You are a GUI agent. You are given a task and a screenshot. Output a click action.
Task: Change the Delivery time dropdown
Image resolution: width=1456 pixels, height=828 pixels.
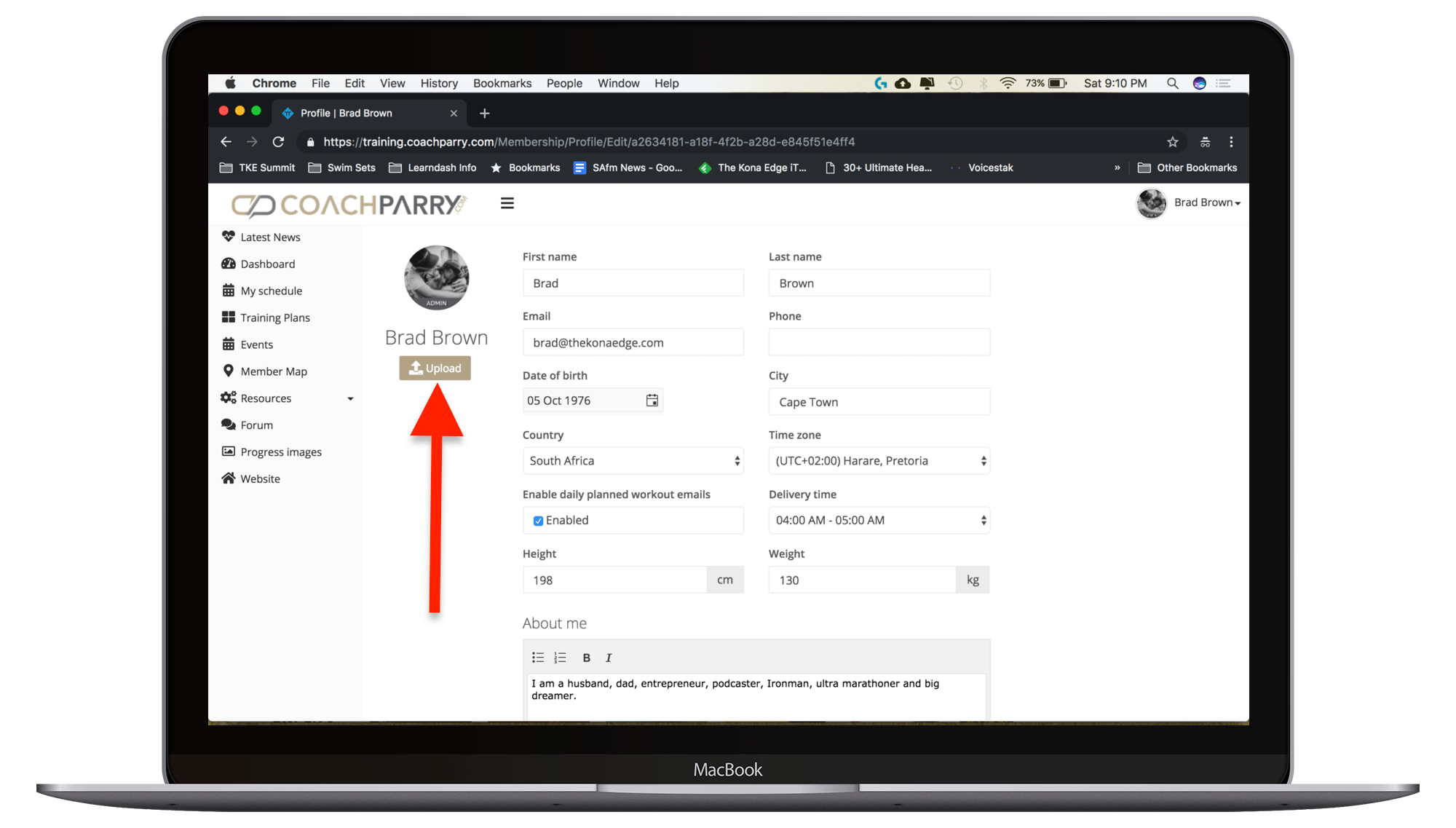(879, 521)
